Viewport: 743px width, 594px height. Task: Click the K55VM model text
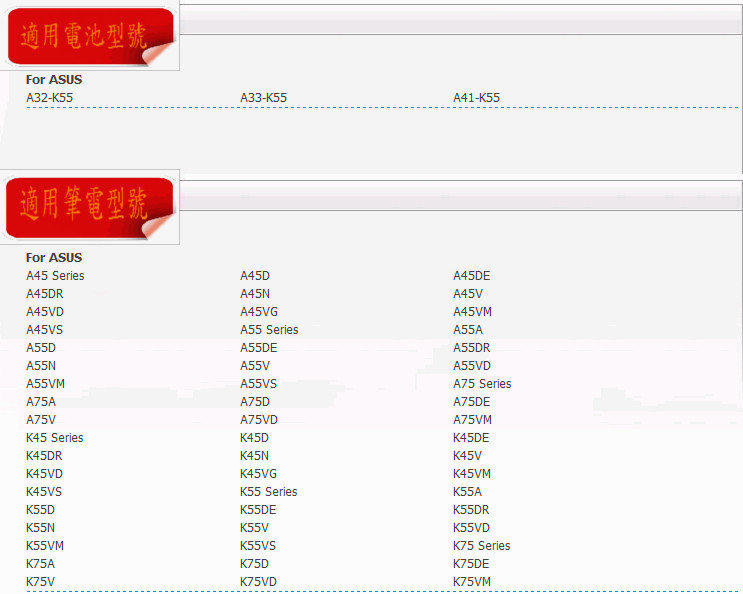[x=45, y=546]
